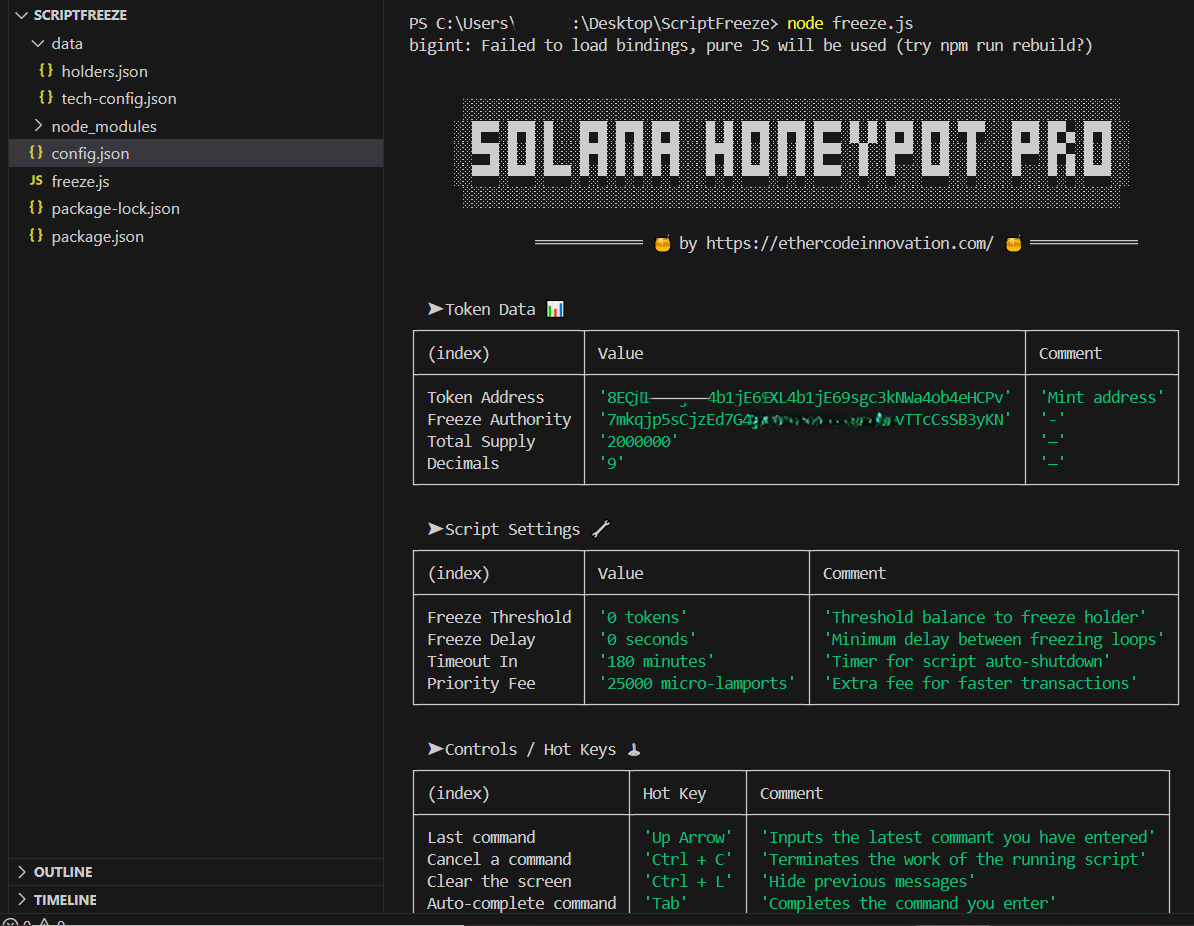Select the data folder label

(x=67, y=44)
